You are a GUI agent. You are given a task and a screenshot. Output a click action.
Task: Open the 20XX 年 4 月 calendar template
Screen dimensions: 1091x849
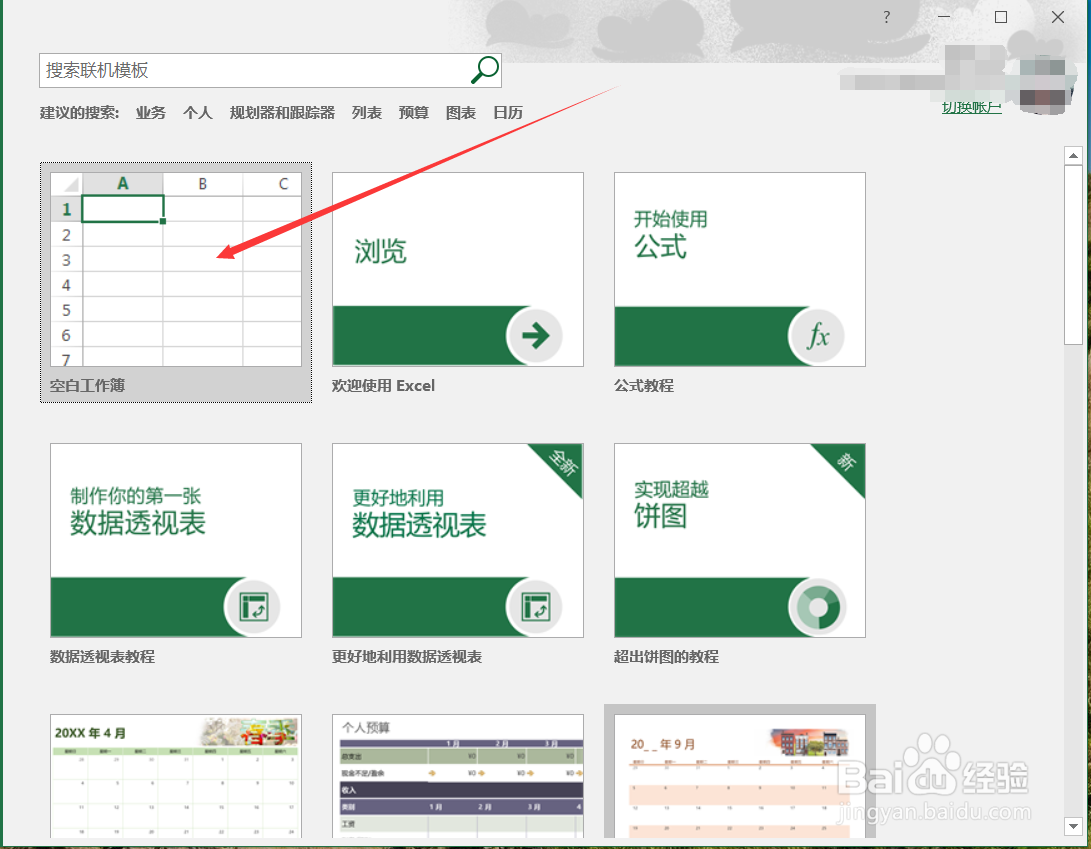point(176,775)
